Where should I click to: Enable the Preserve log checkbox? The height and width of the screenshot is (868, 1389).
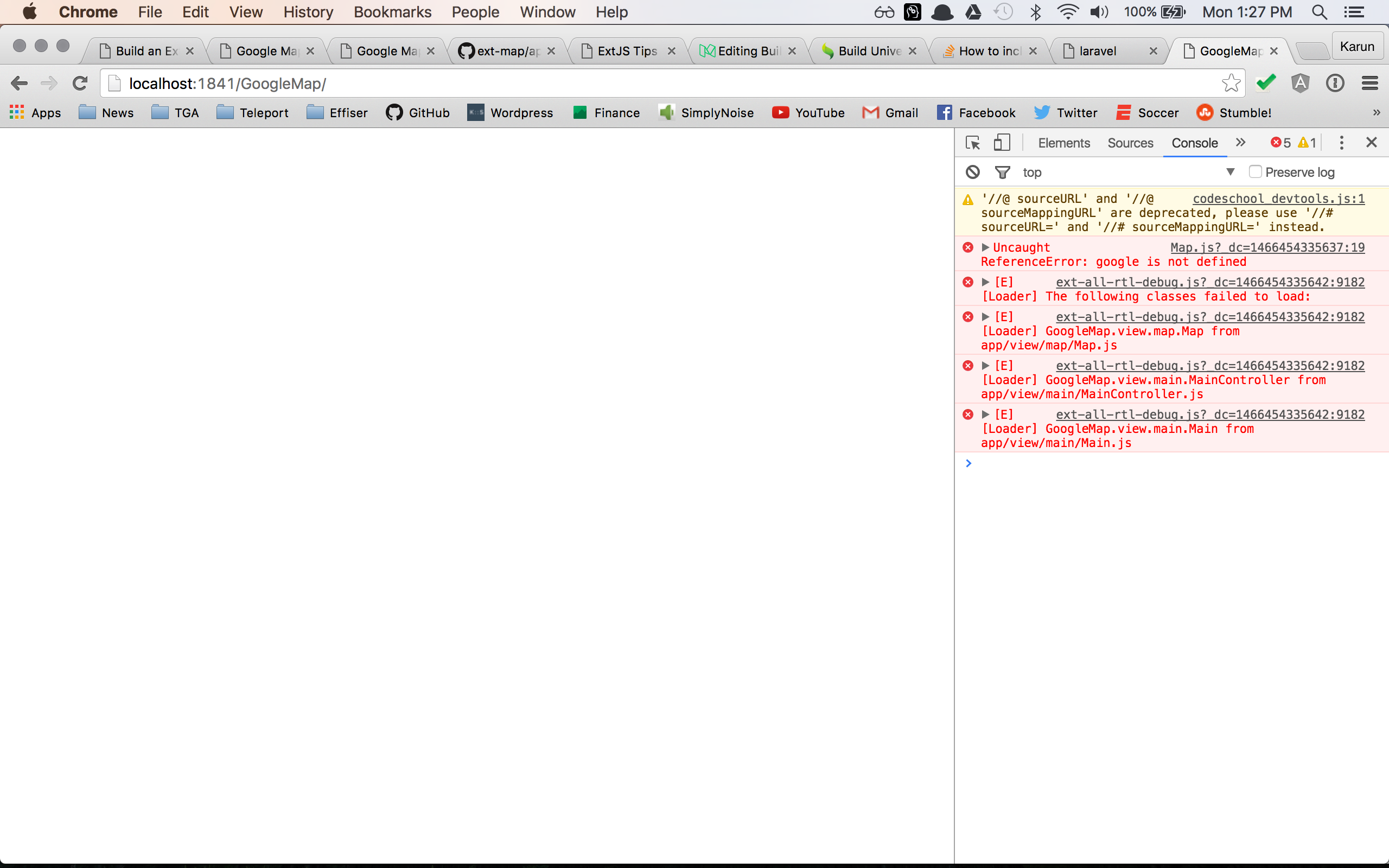1256,171
